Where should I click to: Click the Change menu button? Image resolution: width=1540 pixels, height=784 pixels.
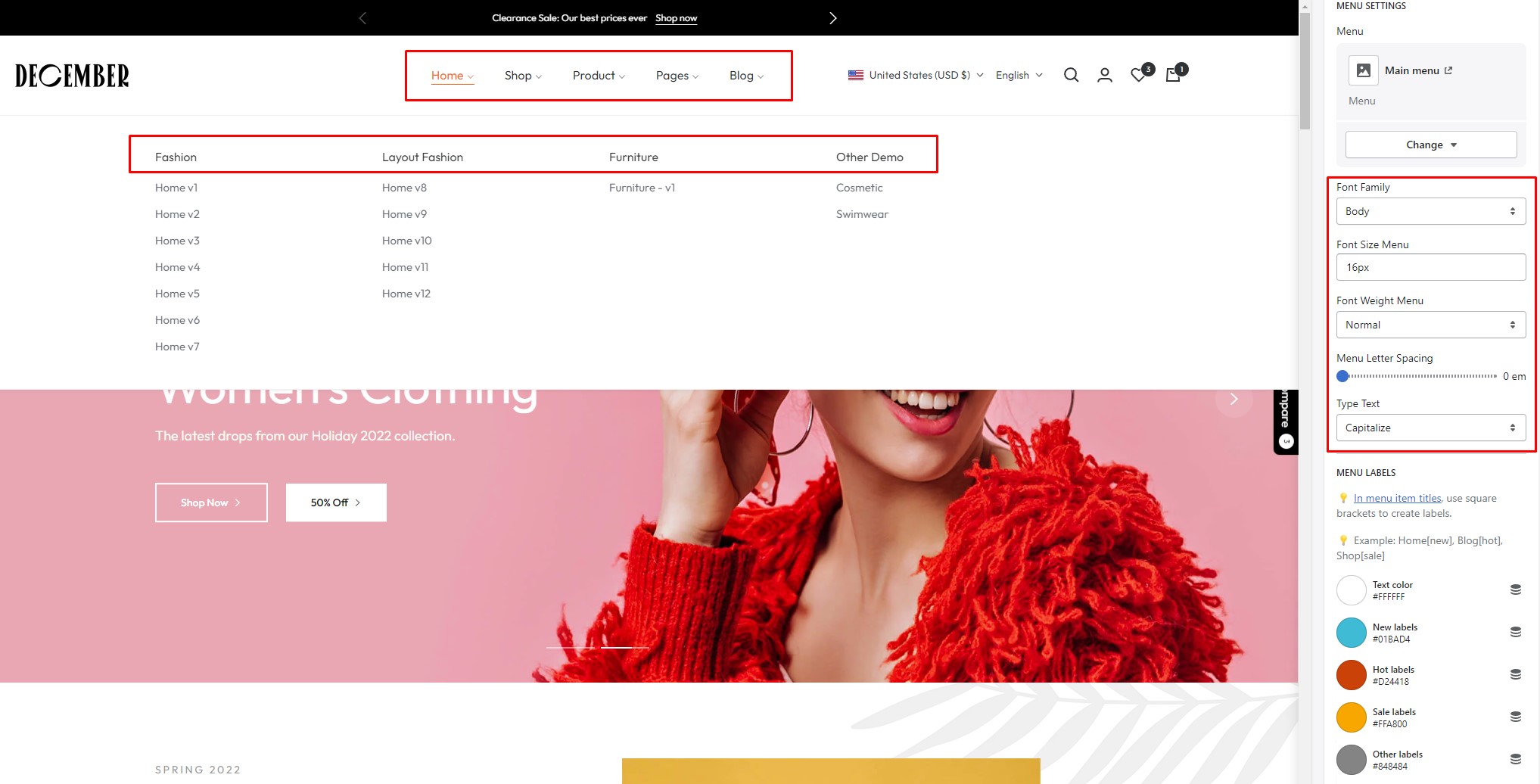[1430, 145]
